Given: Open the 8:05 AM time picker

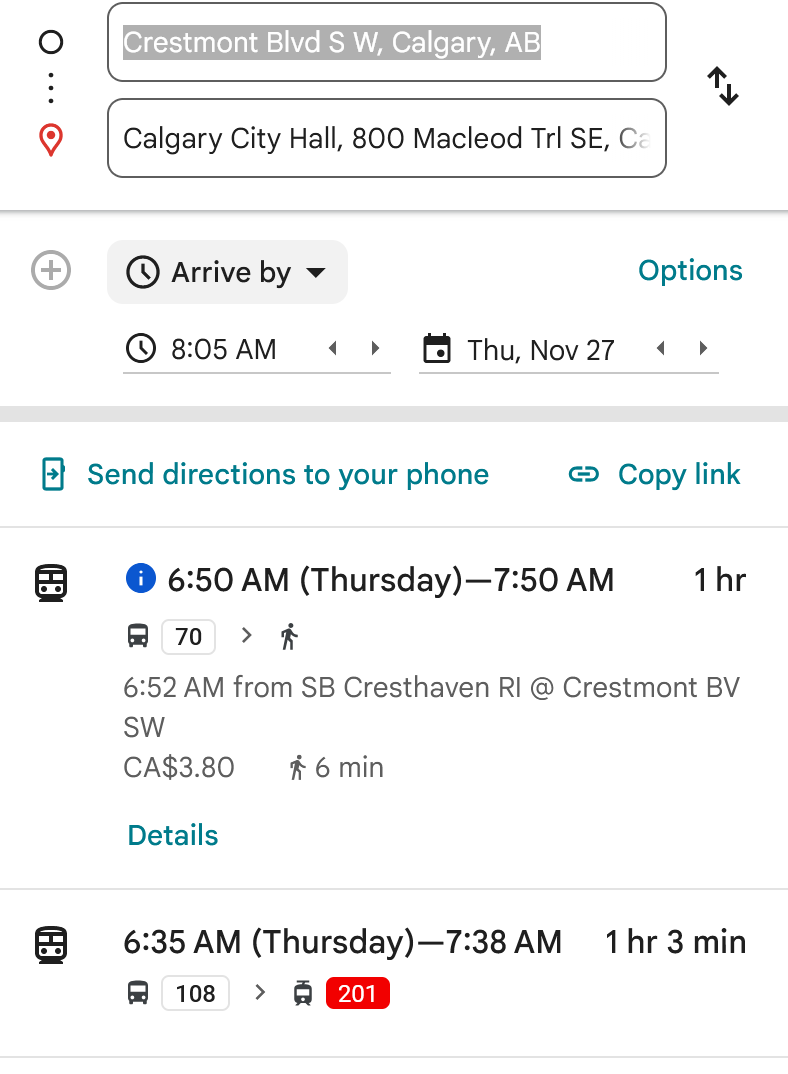Looking at the screenshot, I should 223,349.
